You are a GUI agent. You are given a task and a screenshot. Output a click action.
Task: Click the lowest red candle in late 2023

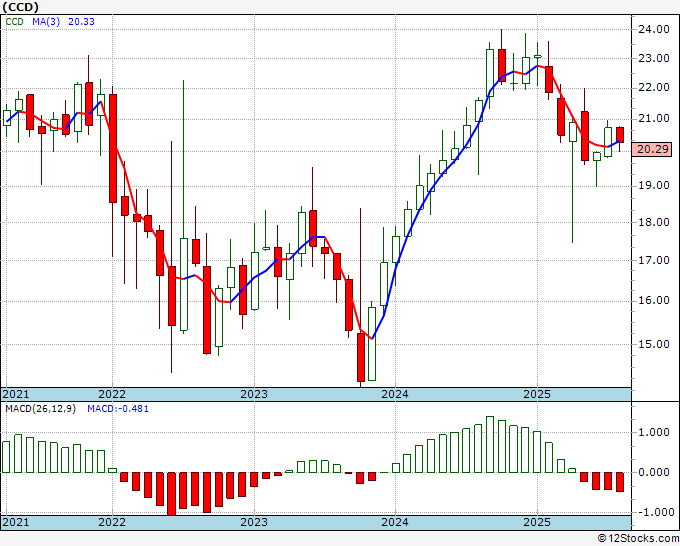(361, 357)
